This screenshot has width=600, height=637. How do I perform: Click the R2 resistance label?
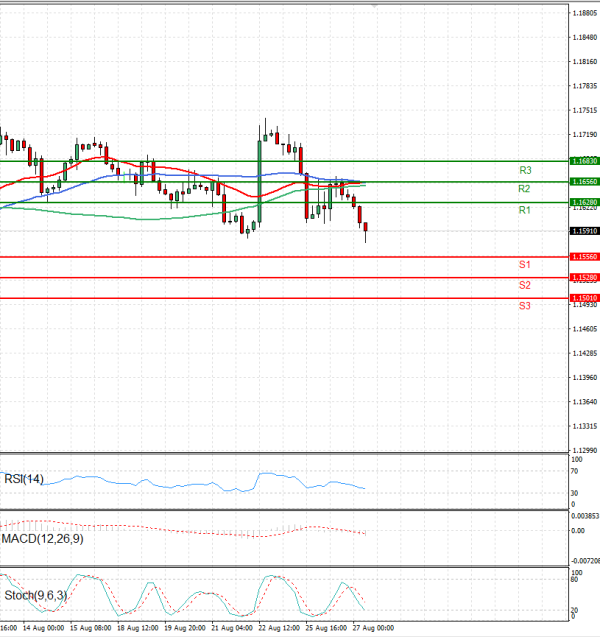pos(524,189)
